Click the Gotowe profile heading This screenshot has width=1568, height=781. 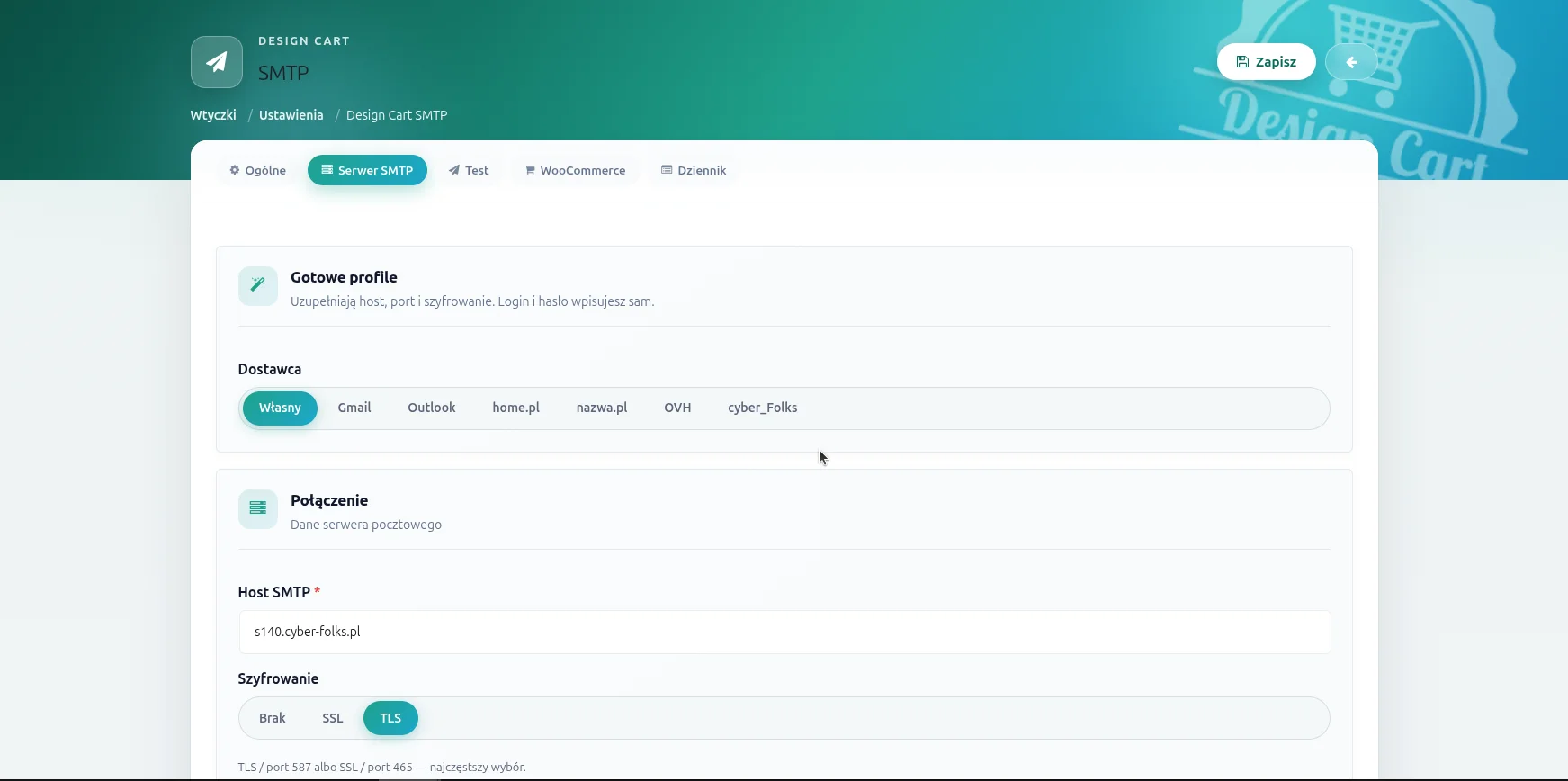(344, 277)
